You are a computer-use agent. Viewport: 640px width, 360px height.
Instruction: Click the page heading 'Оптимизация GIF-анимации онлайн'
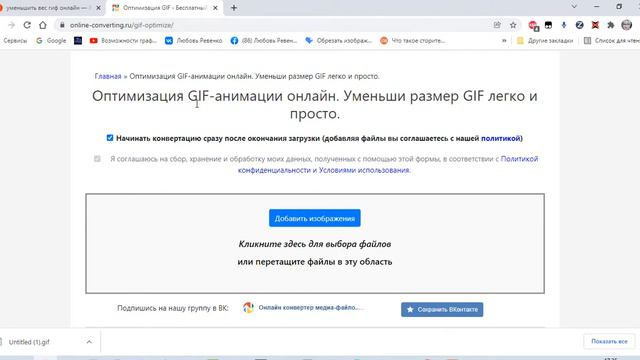(315, 104)
